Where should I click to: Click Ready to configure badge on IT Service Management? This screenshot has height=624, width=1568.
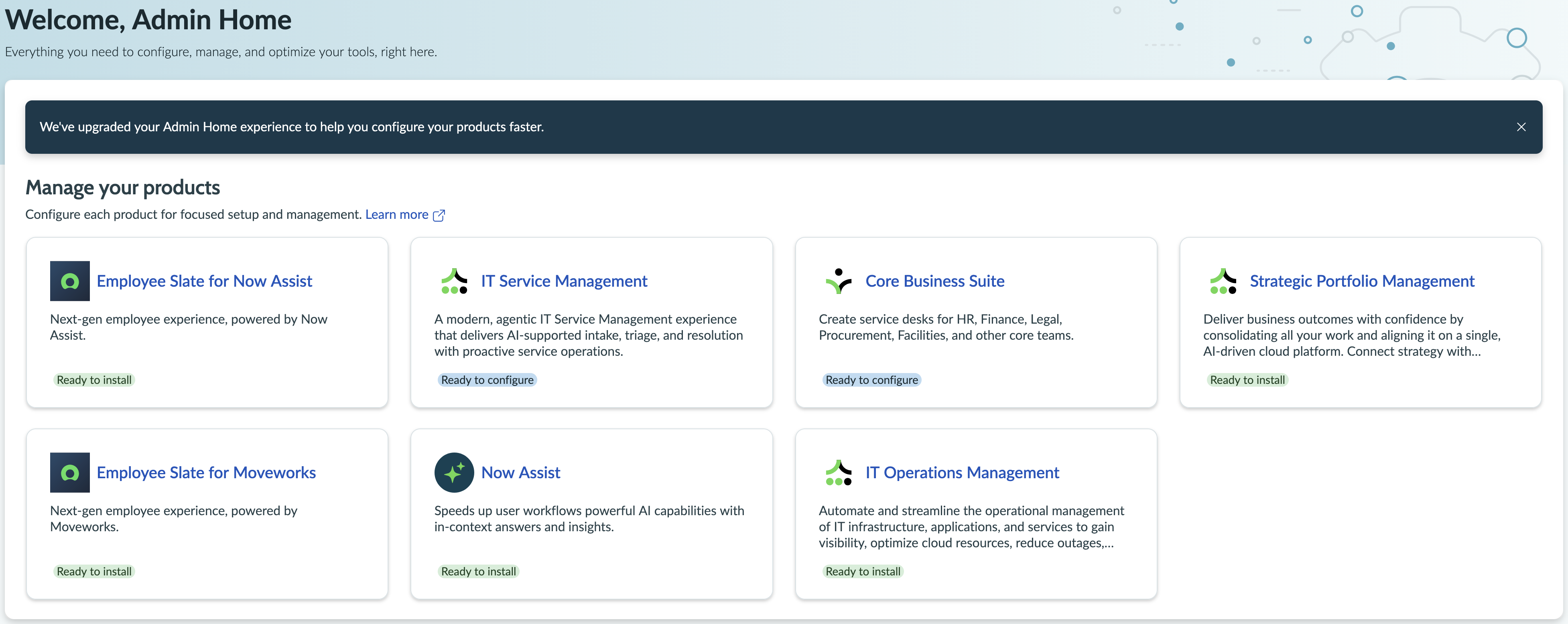tap(487, 379)
